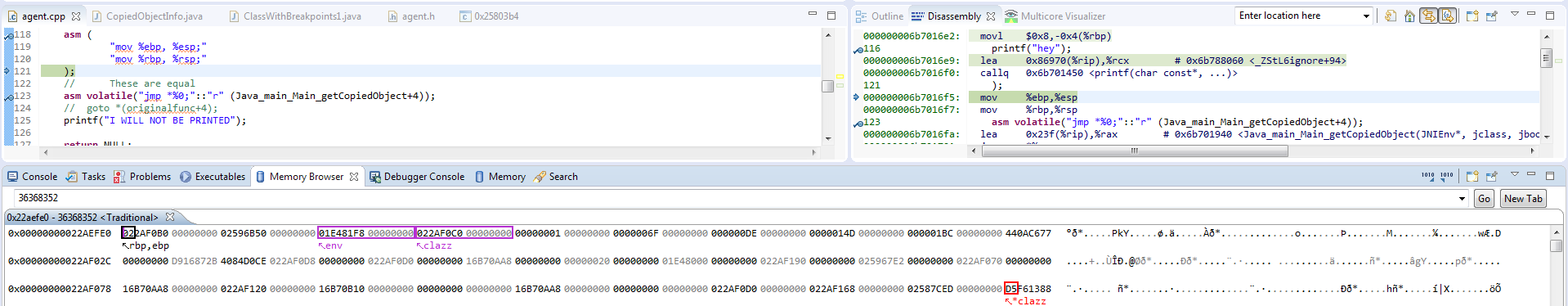This screenshot has height=306, width=1568.
Task: Click the Disassembly horizontal scrollbar thumb
Action: pos(1135,151)
